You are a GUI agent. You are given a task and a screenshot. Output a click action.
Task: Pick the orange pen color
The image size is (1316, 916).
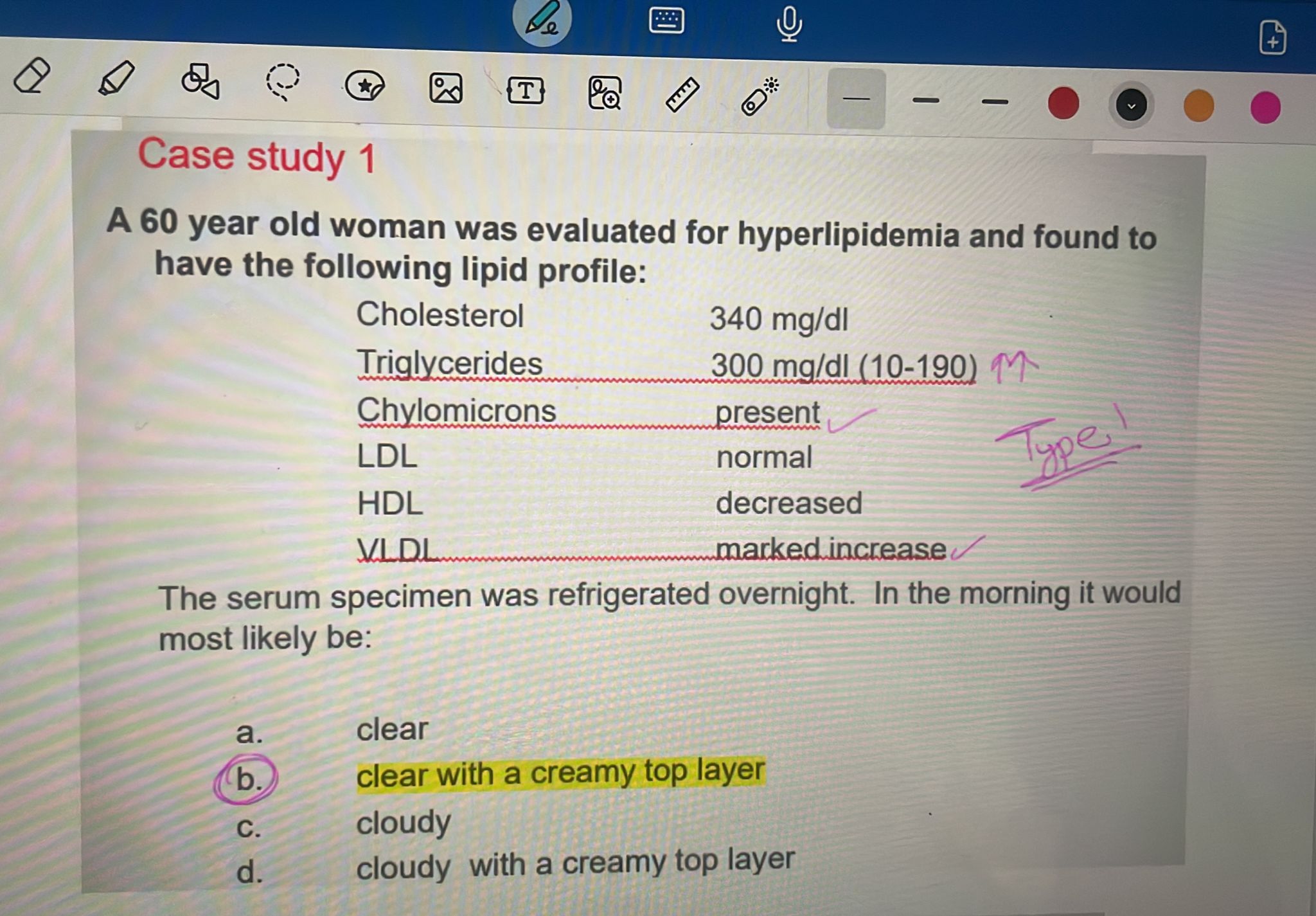[x=1198, y=106]
